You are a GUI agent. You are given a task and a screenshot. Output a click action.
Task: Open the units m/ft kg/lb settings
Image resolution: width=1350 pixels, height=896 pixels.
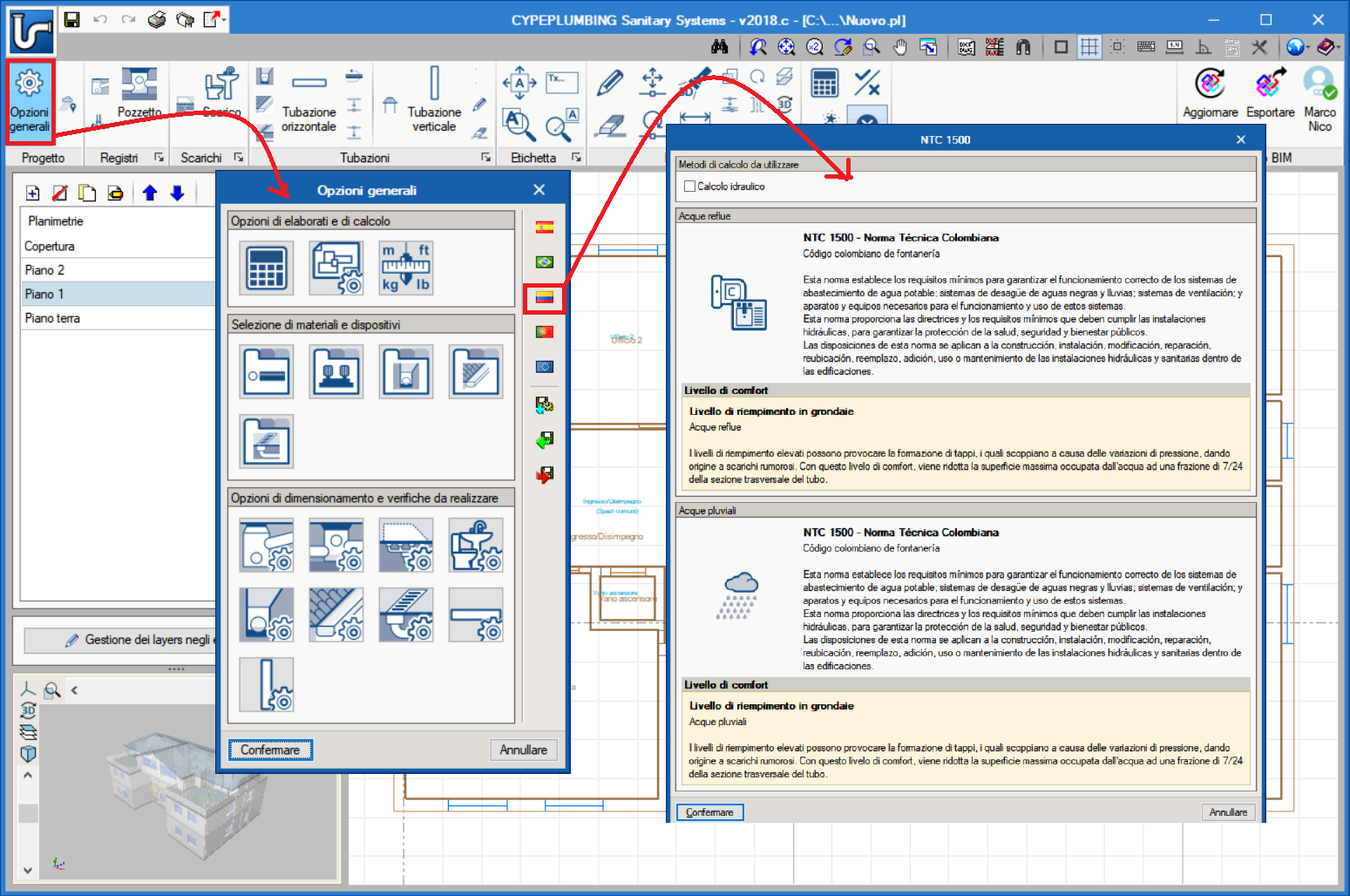click(406, 268)
